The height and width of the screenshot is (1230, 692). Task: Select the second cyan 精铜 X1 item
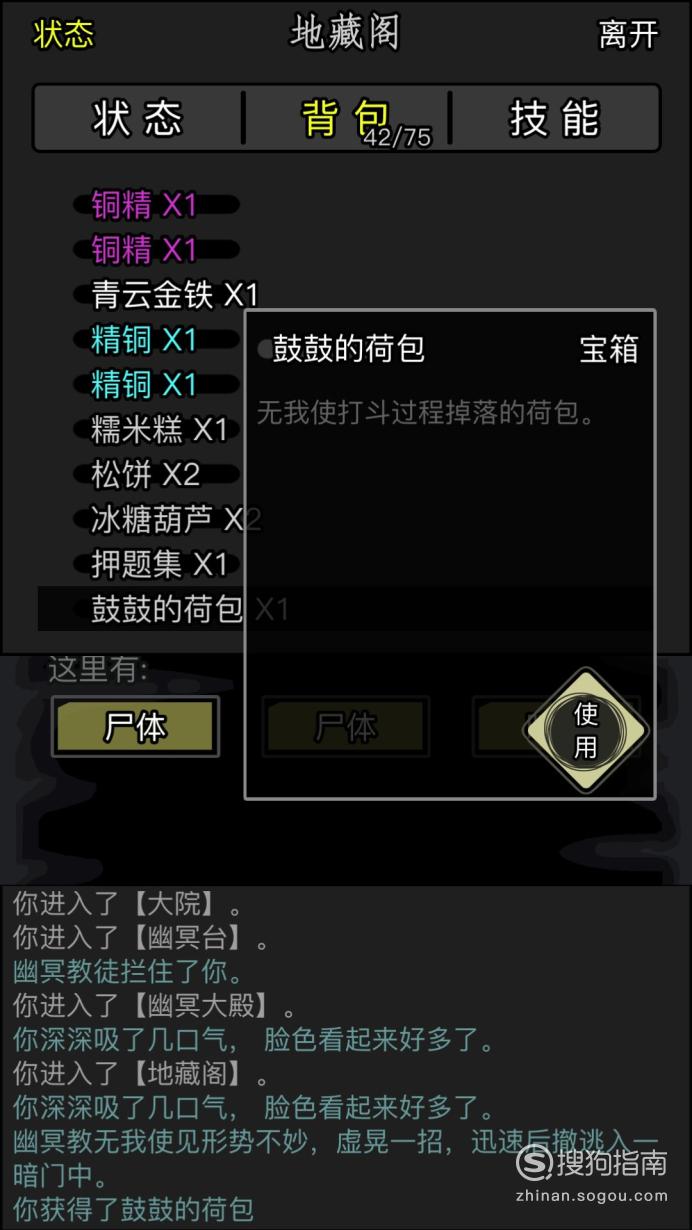point(144,384)
